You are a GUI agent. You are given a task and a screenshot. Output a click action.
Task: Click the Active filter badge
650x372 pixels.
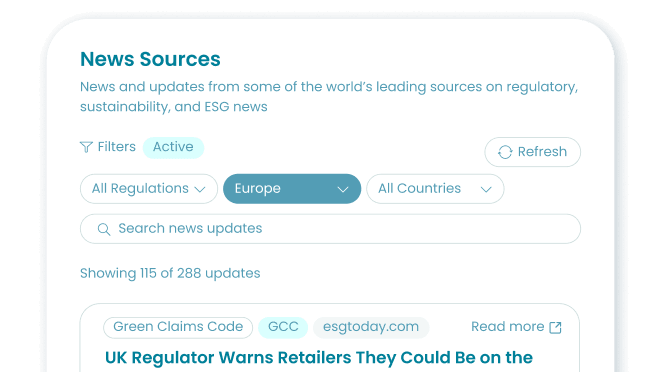pyautogui.click(x=173, y=147)
